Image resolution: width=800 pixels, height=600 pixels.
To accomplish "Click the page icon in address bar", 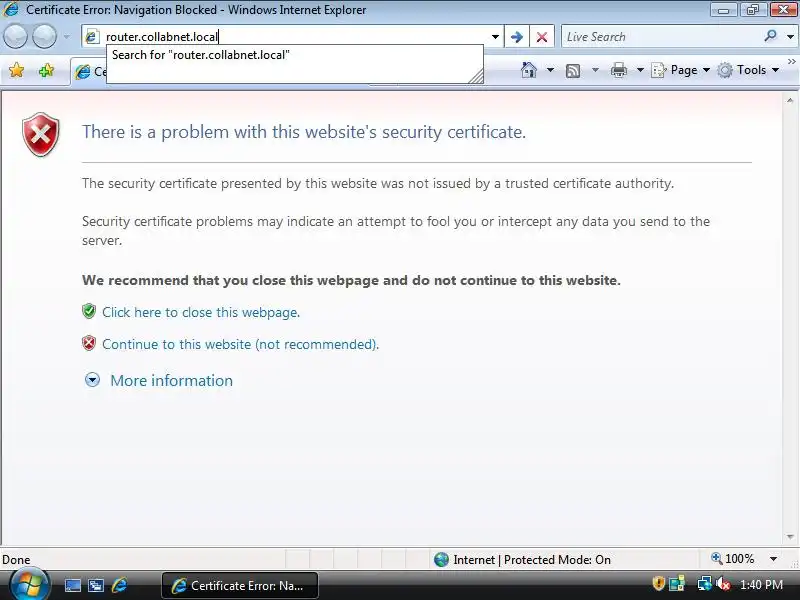I will 92,37.
